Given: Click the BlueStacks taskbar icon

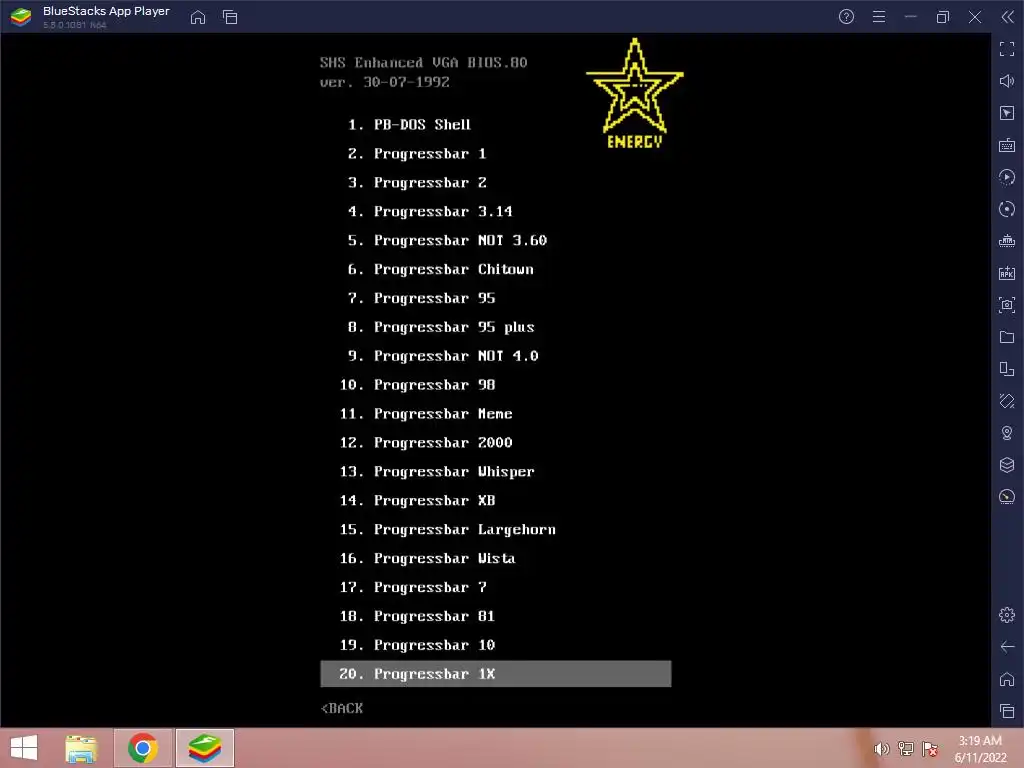Looking at the screenshot, I should click(204, 748).
